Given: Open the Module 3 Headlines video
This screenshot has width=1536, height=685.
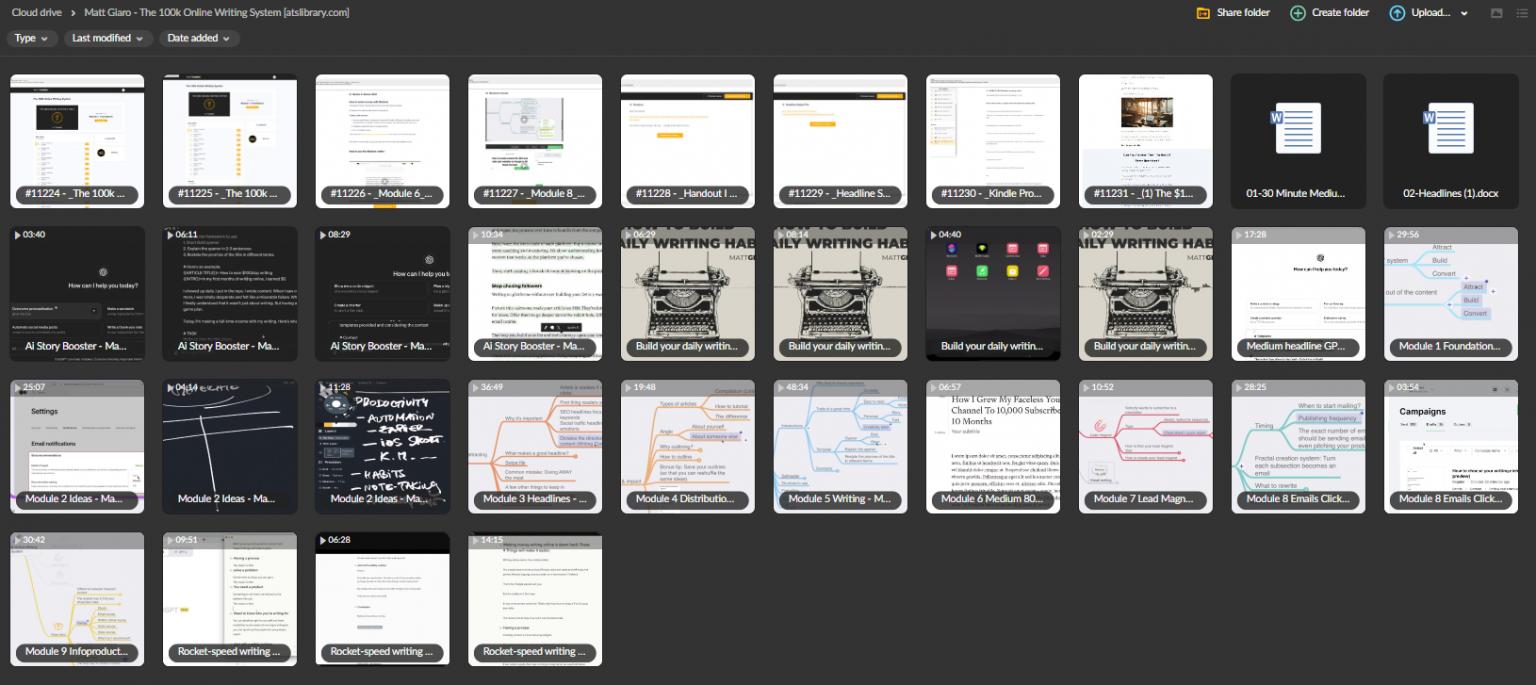Looking at the screenshot, I should pos(535,446).
